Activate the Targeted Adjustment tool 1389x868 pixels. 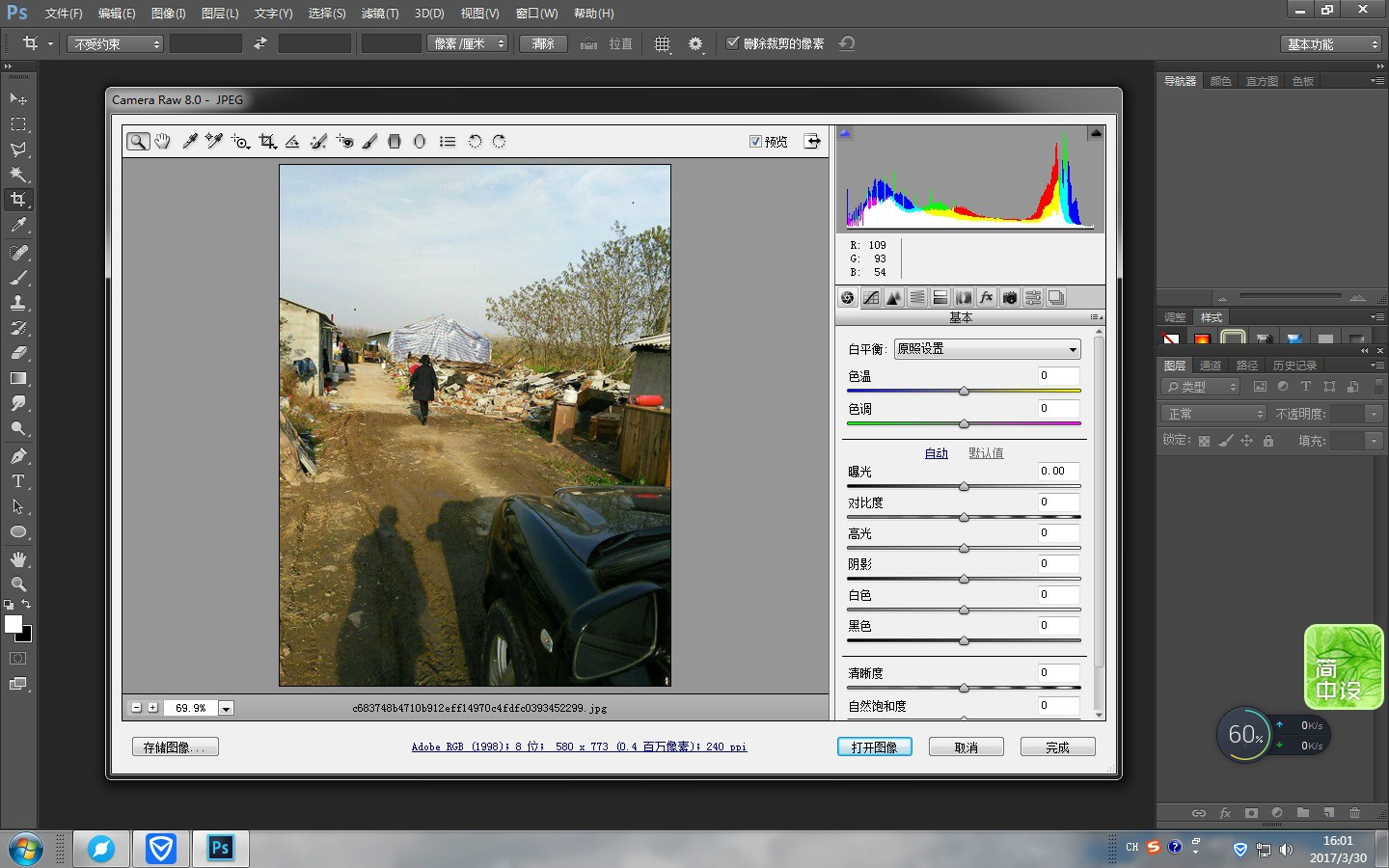click(x=241, y=142)
